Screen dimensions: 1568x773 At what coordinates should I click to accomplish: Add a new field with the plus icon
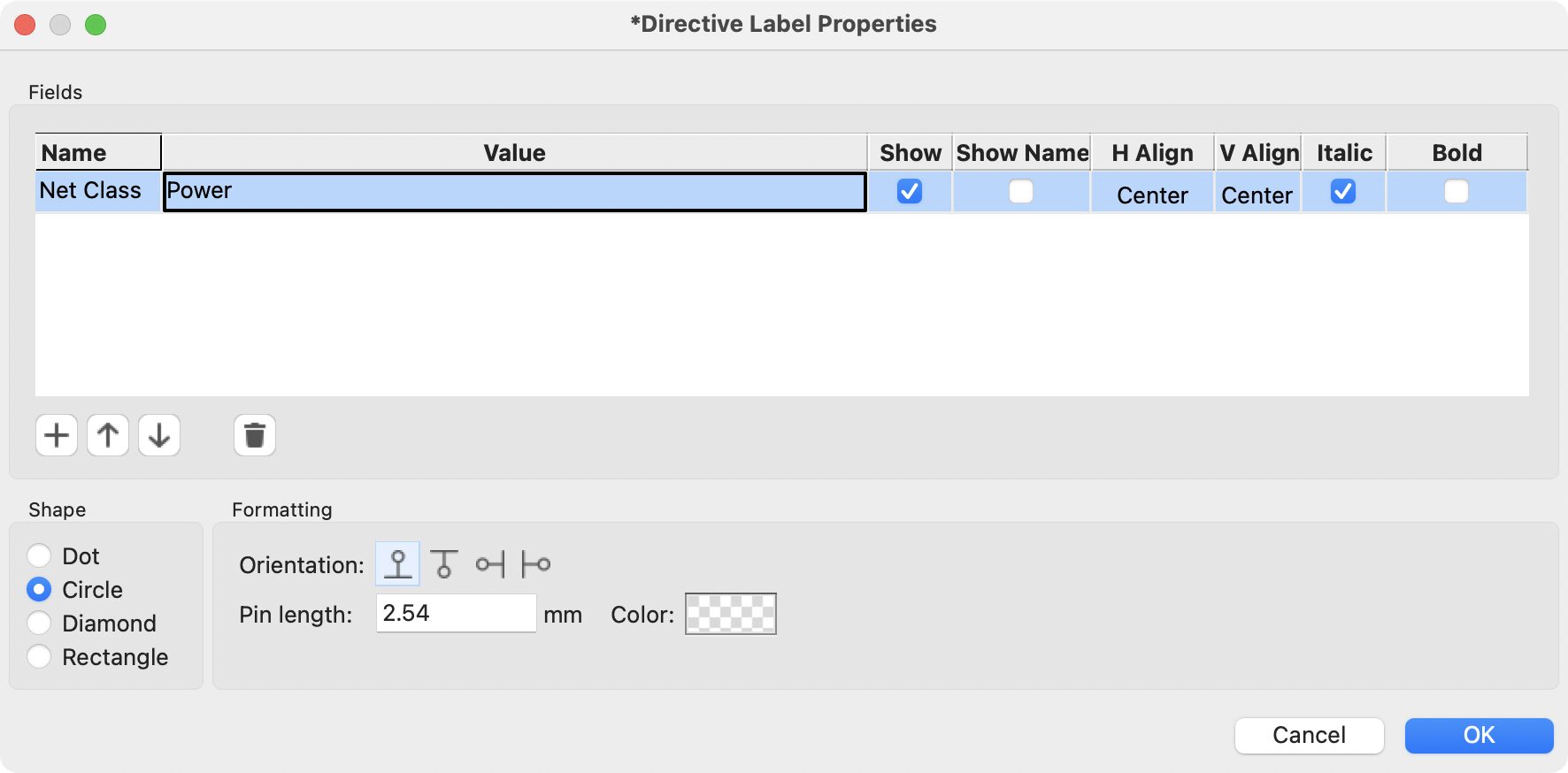click(x=57, y=435)
